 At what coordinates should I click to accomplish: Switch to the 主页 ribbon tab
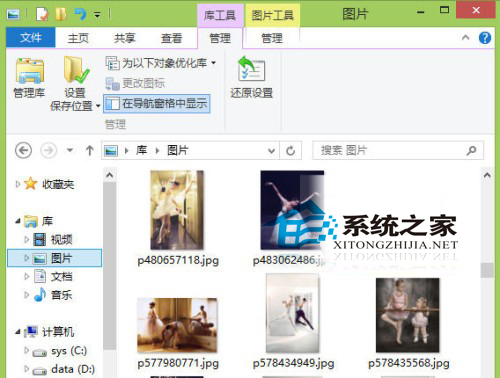tap(78, 38)
